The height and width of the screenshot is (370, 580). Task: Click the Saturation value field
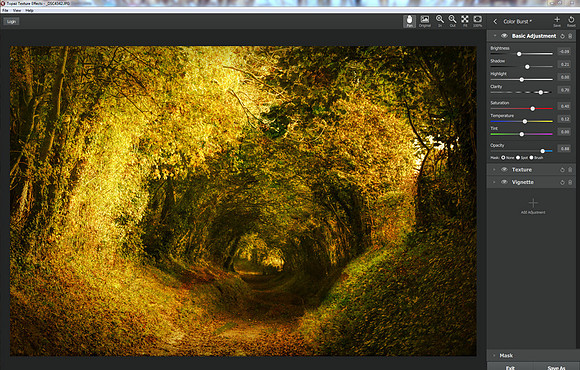(x=564, y=106)
